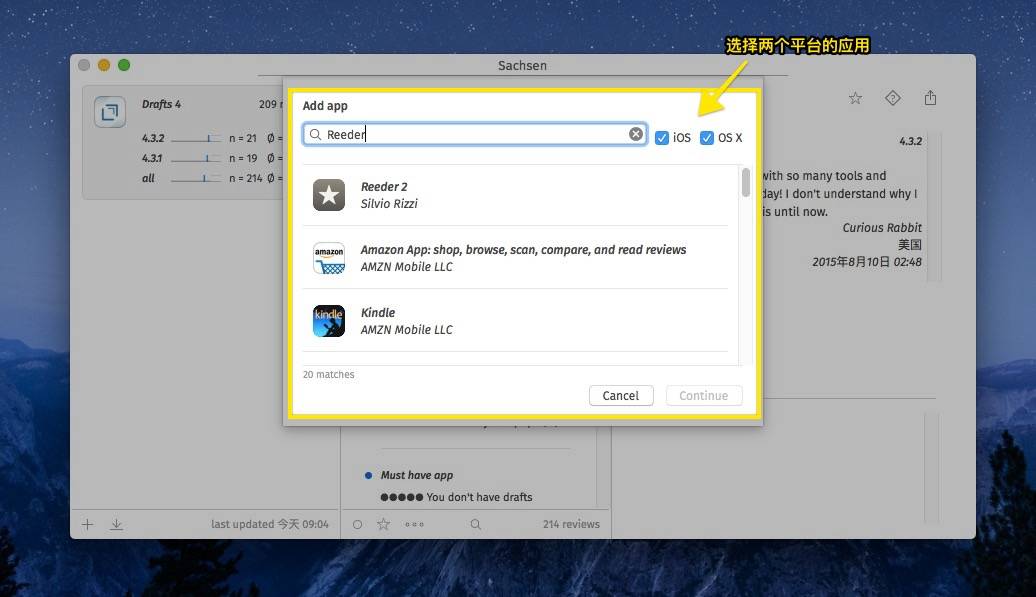The image size is (1036, 597).
Task: Click the search results scrollbar thumb
Action: point(746,182)
